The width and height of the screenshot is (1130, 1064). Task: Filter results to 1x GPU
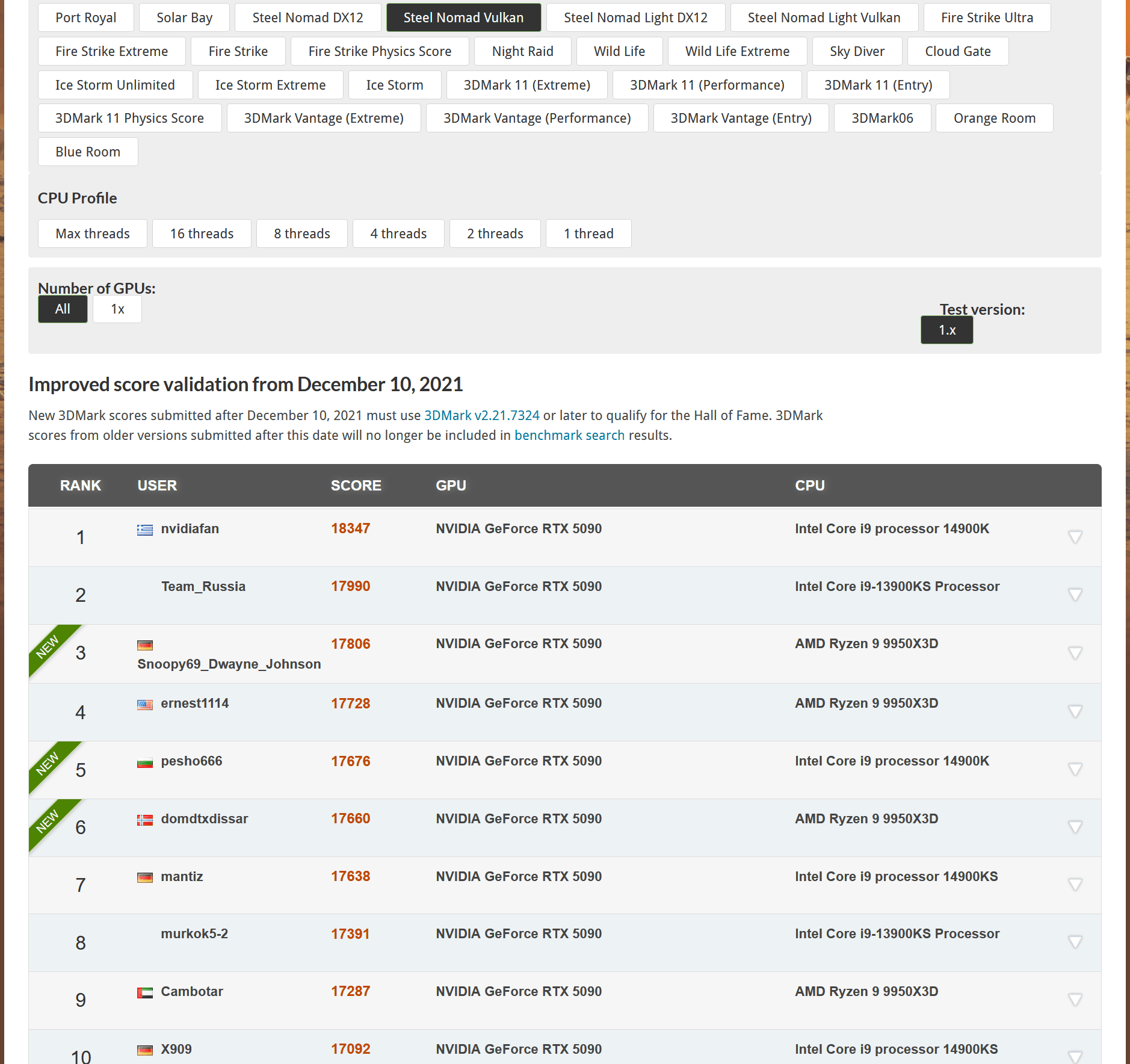117,309
